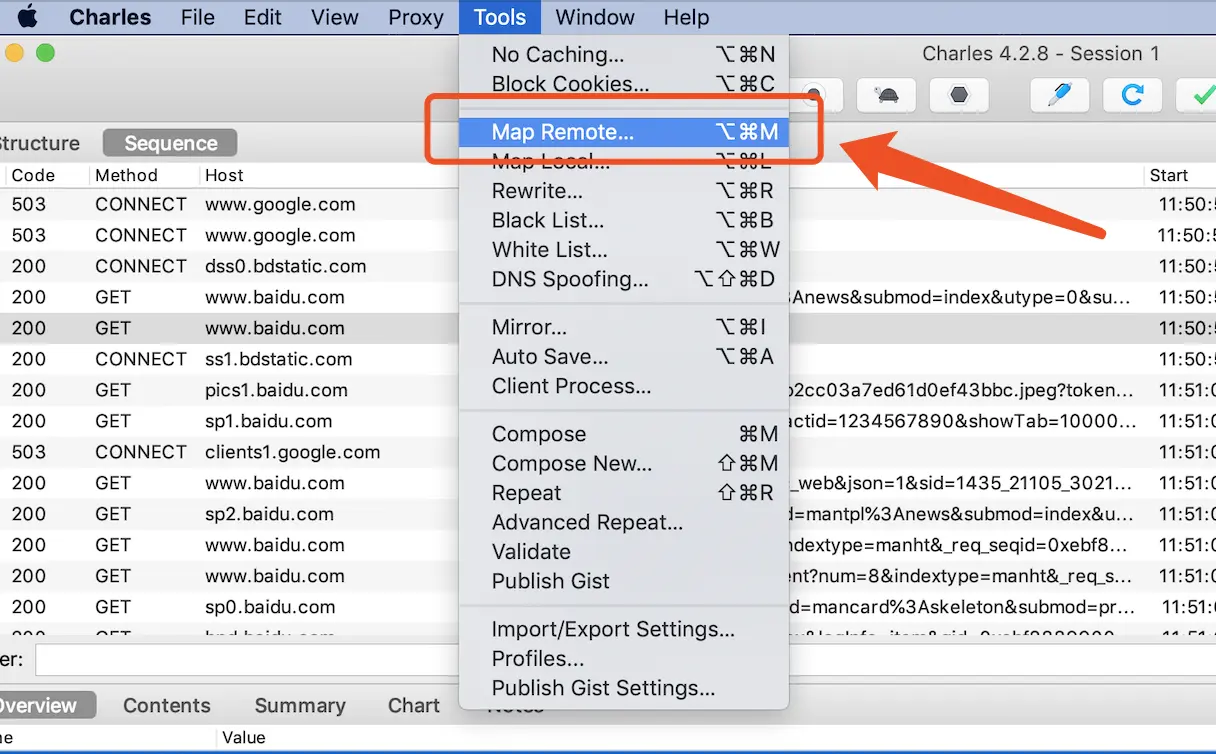Viewport: 1216px width, 754px height.
Task: Click the blue pen Compose toolbar icon
Action: tap(1059, 95)
